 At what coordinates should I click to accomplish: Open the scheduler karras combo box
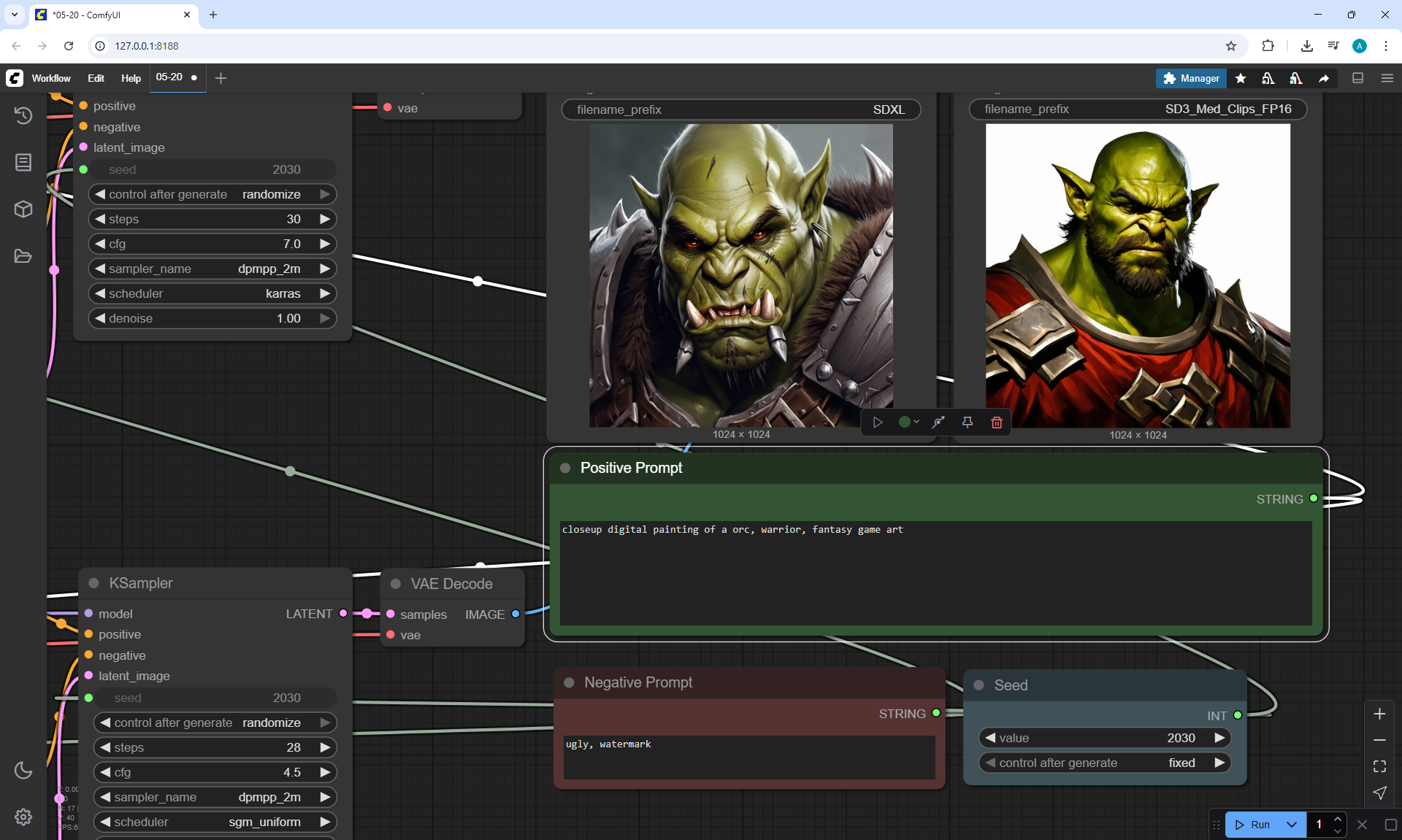[x=212, y=293]
